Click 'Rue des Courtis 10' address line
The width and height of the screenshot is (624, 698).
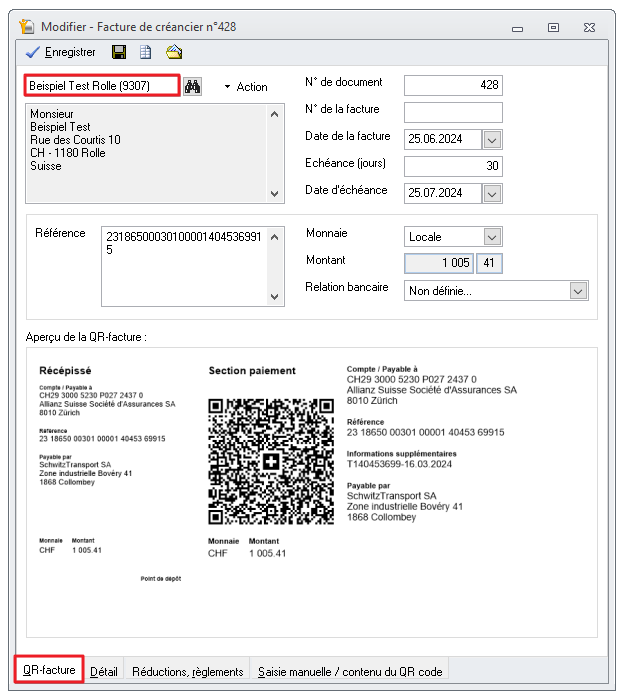pos(75,140)
